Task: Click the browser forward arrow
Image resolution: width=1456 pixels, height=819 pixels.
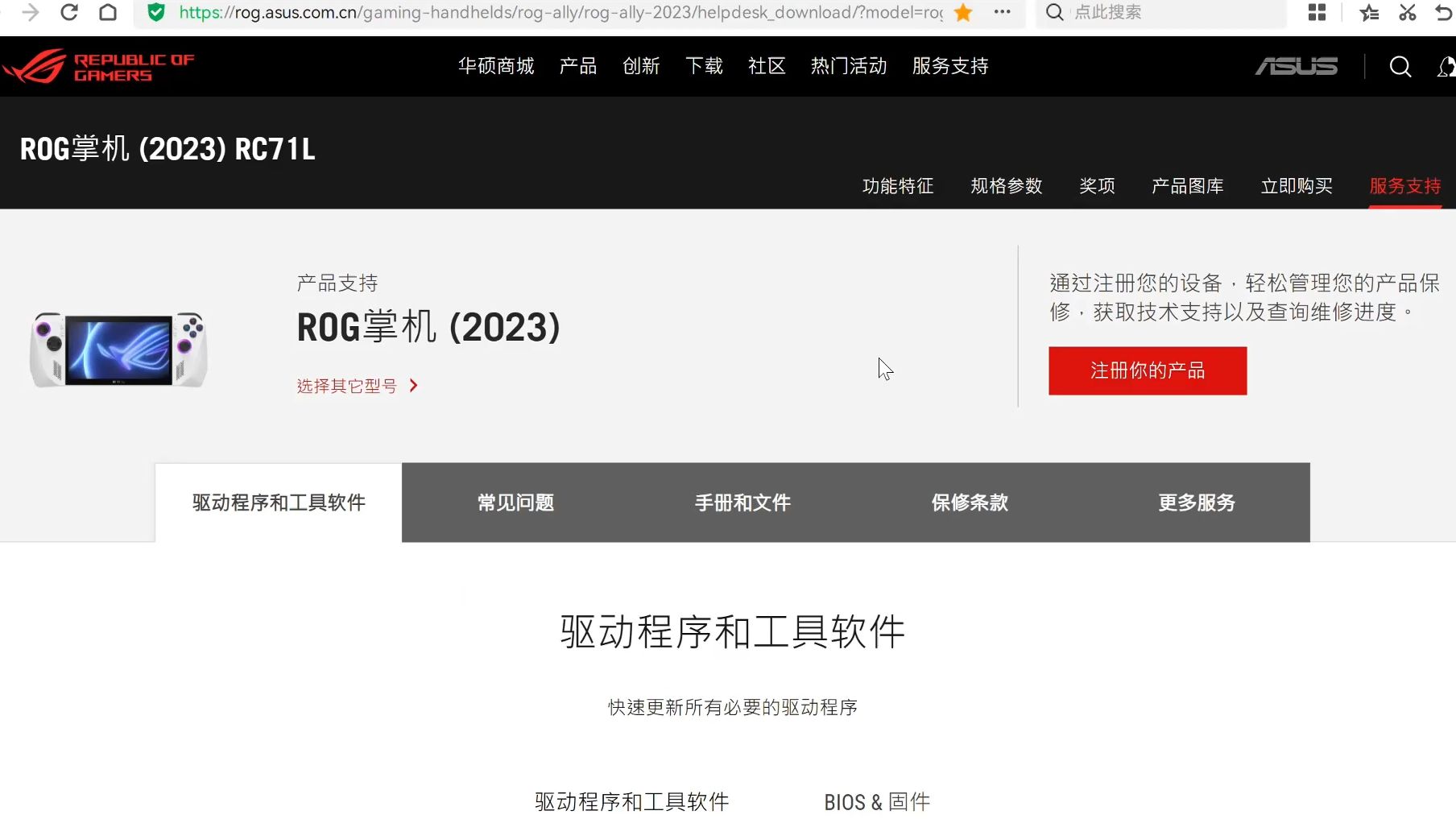Action: pyautogui.click(x=30, y=12)
